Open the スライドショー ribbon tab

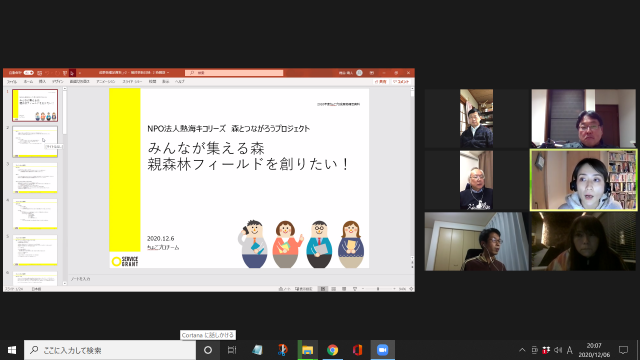pyautogui.click(x=132, y=82)
